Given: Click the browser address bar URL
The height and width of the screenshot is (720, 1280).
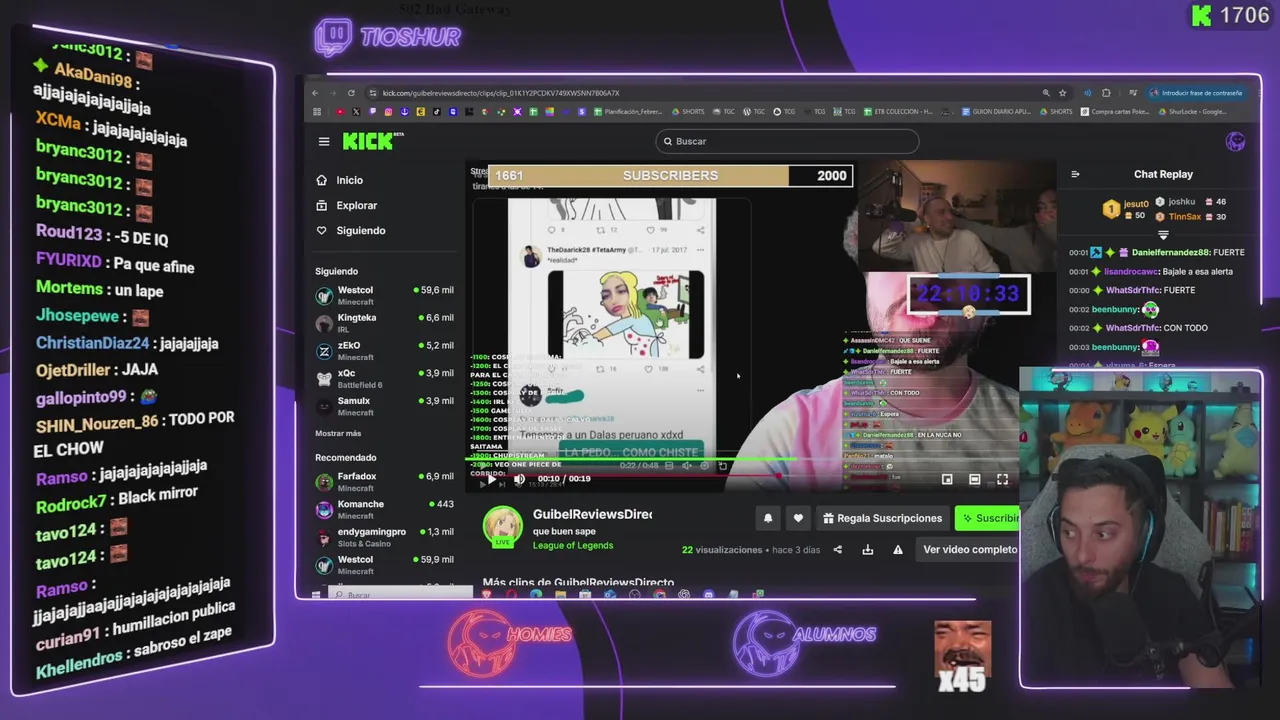Looking at the screenshot, I should coord(500,93).
